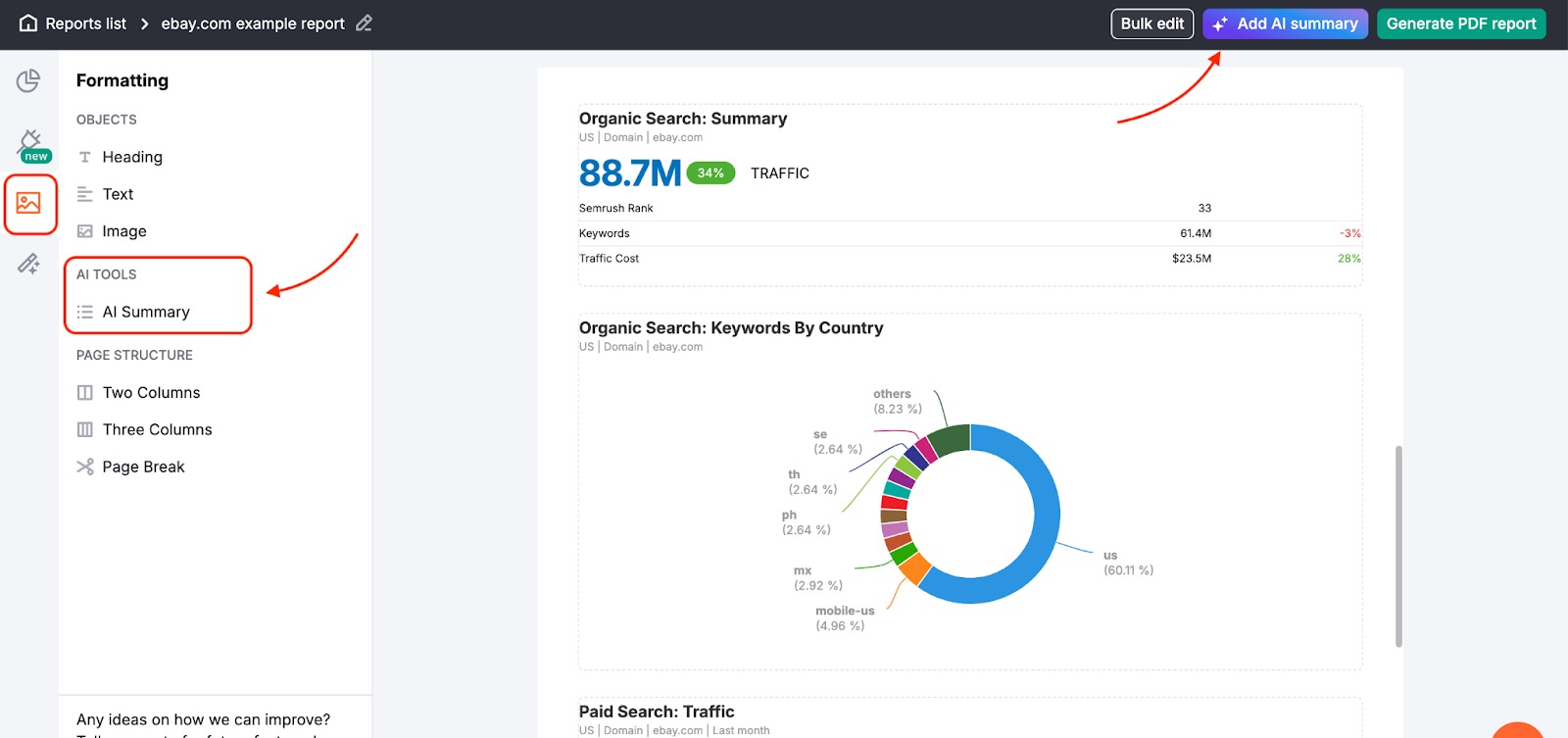This screenshot has height=738, width=1568.
Task: Click Organic Search: Summary widget title
Action: tap(683, 119)
